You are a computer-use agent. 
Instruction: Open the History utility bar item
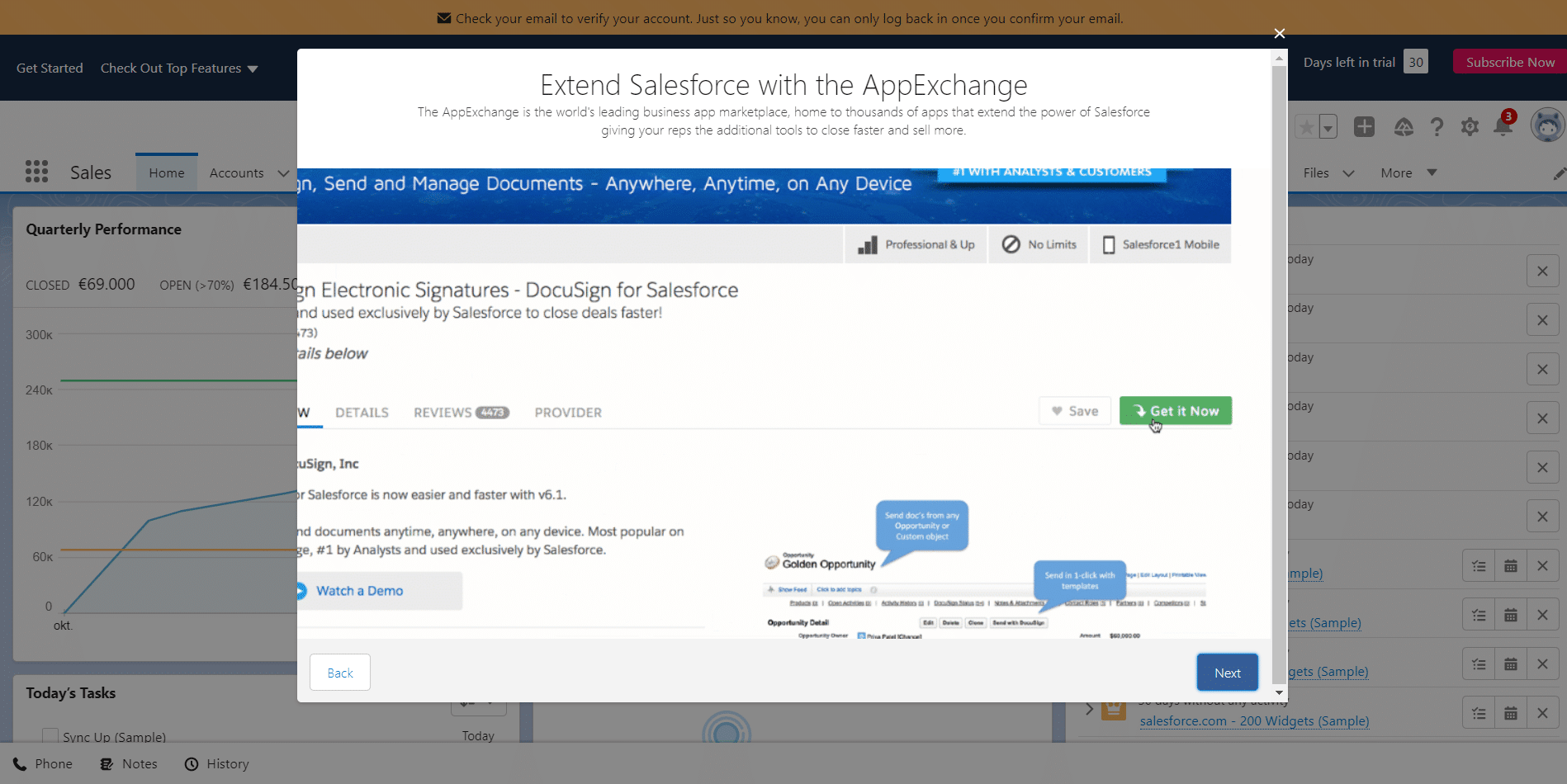pos(216,764)
